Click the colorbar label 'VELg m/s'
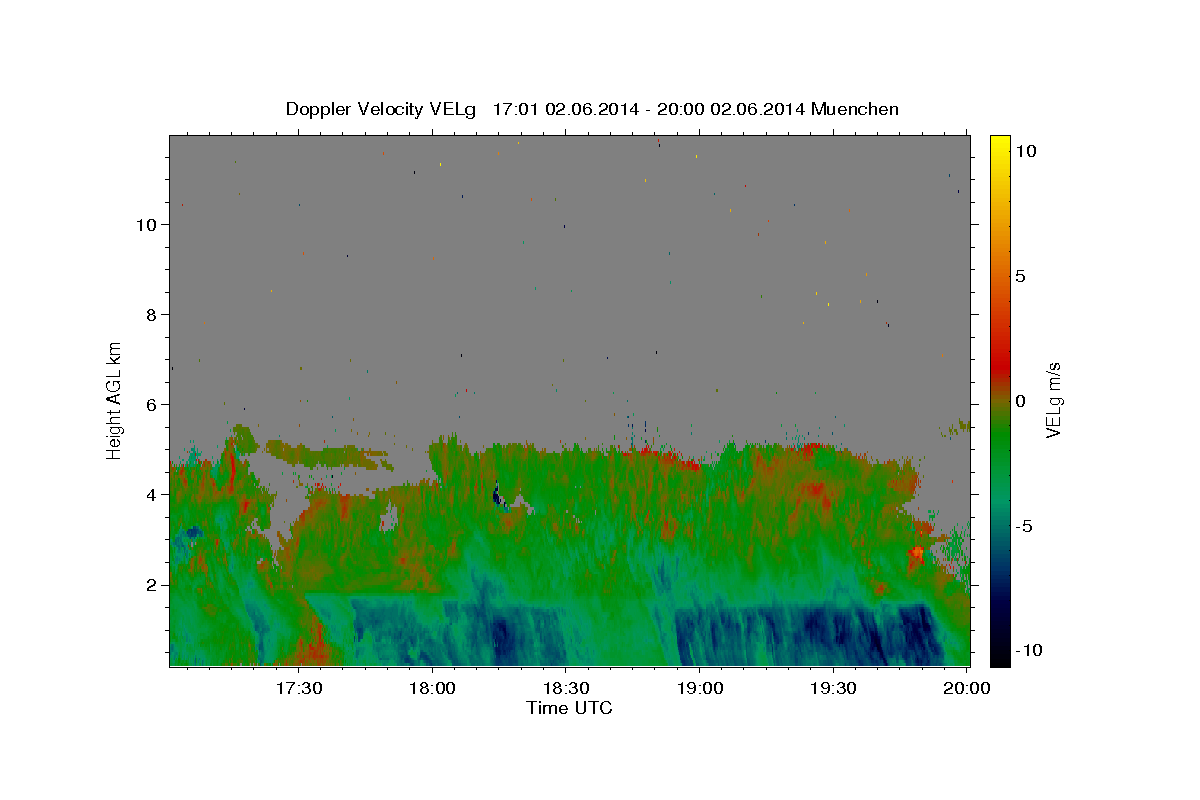 1053,400
